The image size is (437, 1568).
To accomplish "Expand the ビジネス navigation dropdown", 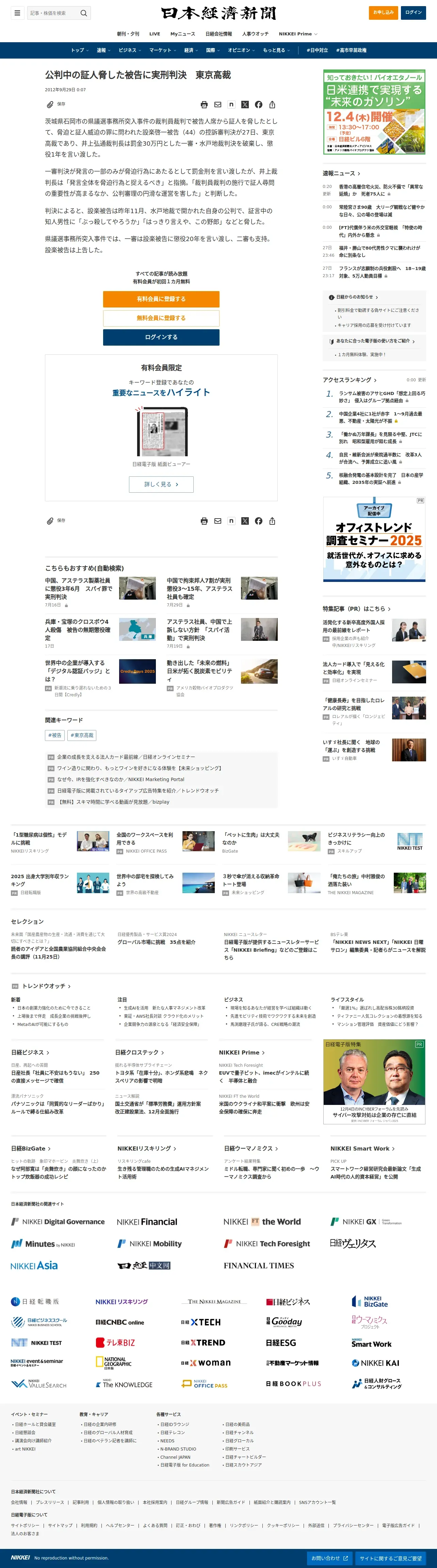I will tap(130, 50).
